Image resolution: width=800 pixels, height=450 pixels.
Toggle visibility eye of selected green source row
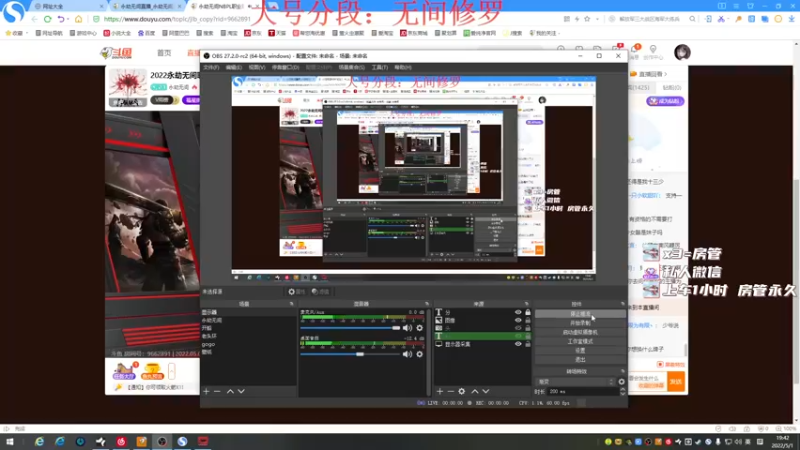coord(518,336)
